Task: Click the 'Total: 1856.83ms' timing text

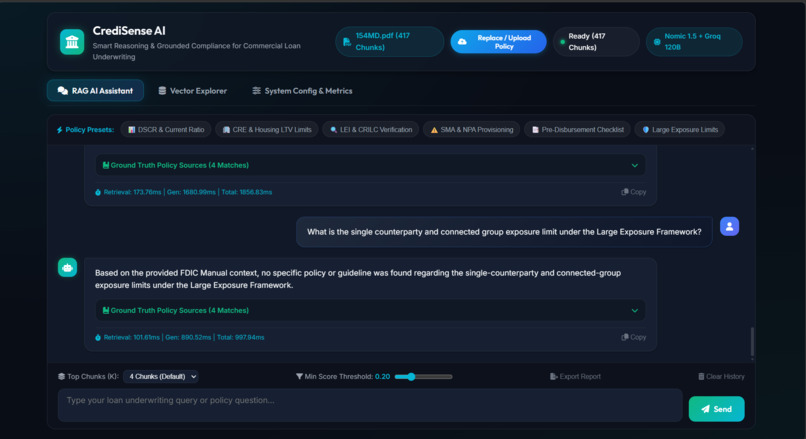Action: coord(247,192)
